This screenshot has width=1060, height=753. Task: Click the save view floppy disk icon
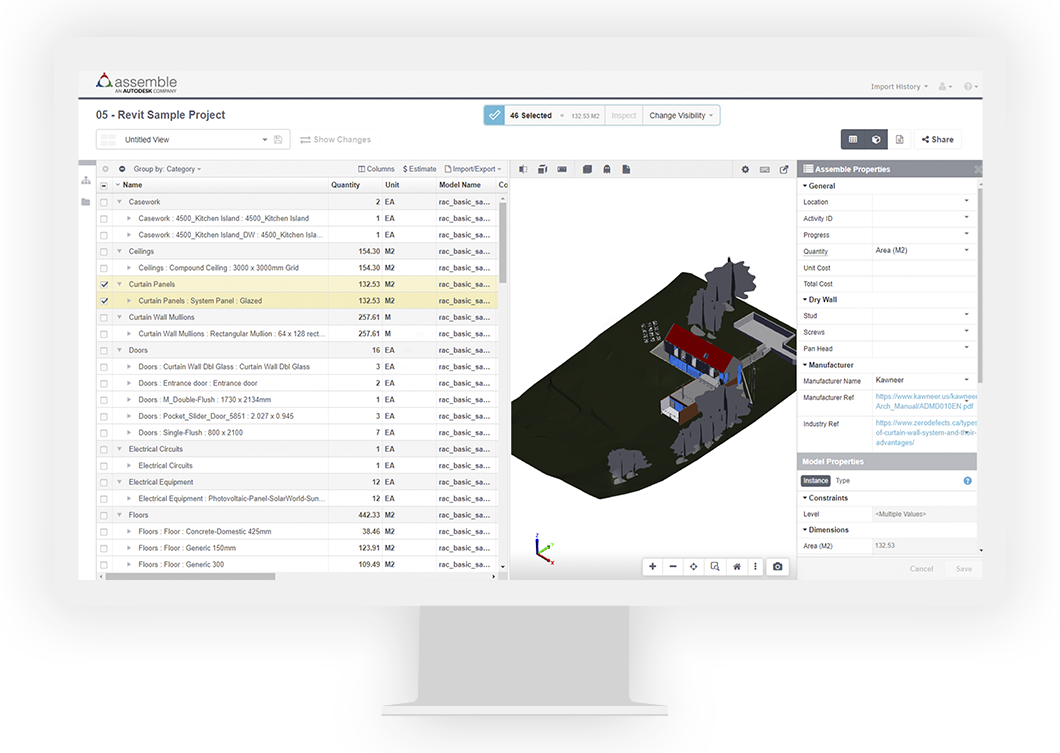[278, 139]
